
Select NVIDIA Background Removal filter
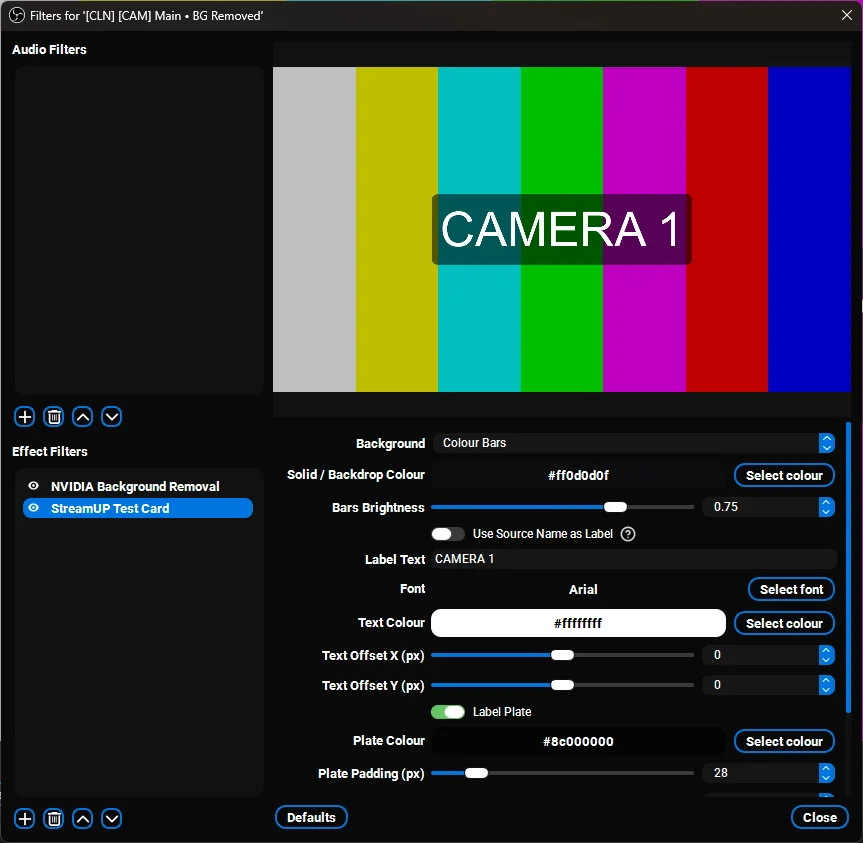pos(138,486)
